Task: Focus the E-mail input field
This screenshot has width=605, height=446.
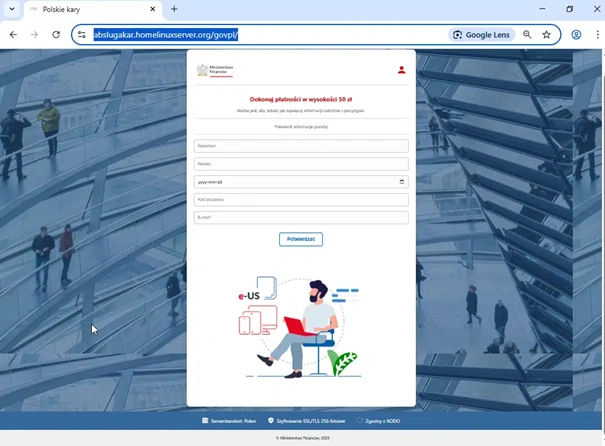Action: tap(300, 217)
